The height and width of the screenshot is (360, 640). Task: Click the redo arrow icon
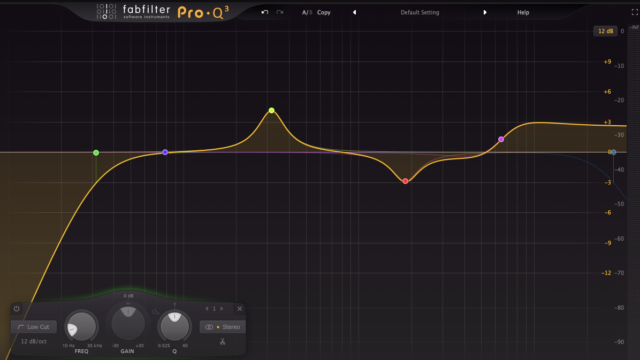(280, 12)
